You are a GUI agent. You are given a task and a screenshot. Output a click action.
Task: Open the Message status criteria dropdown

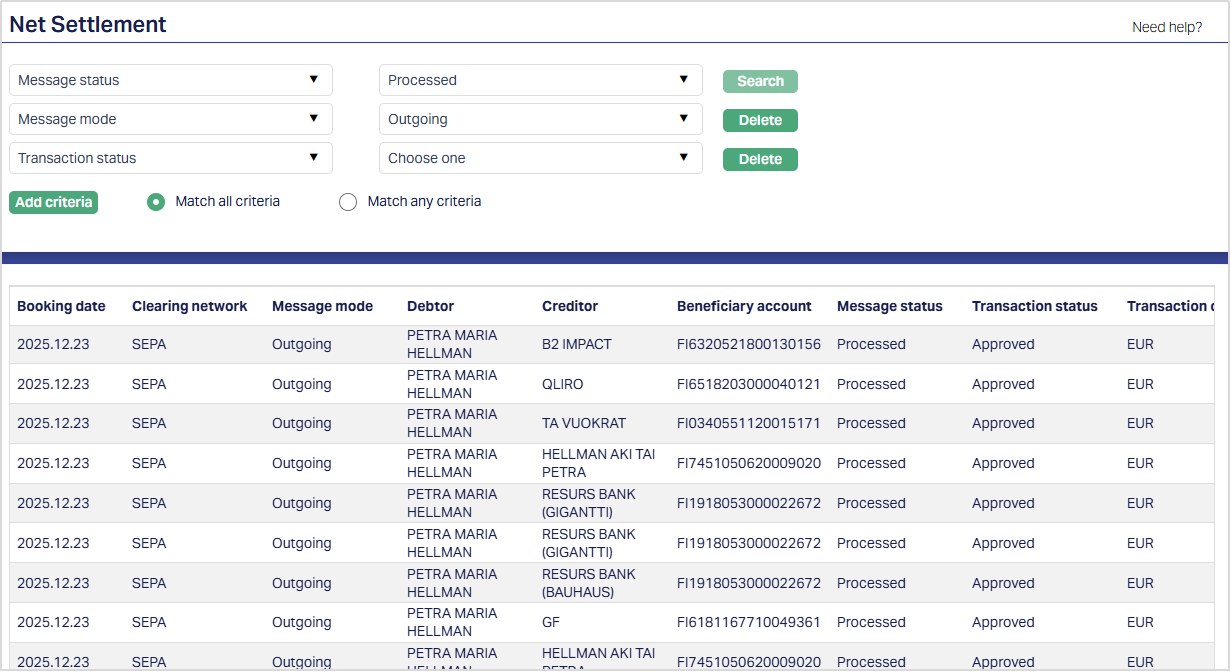click(x=171, y=80)
